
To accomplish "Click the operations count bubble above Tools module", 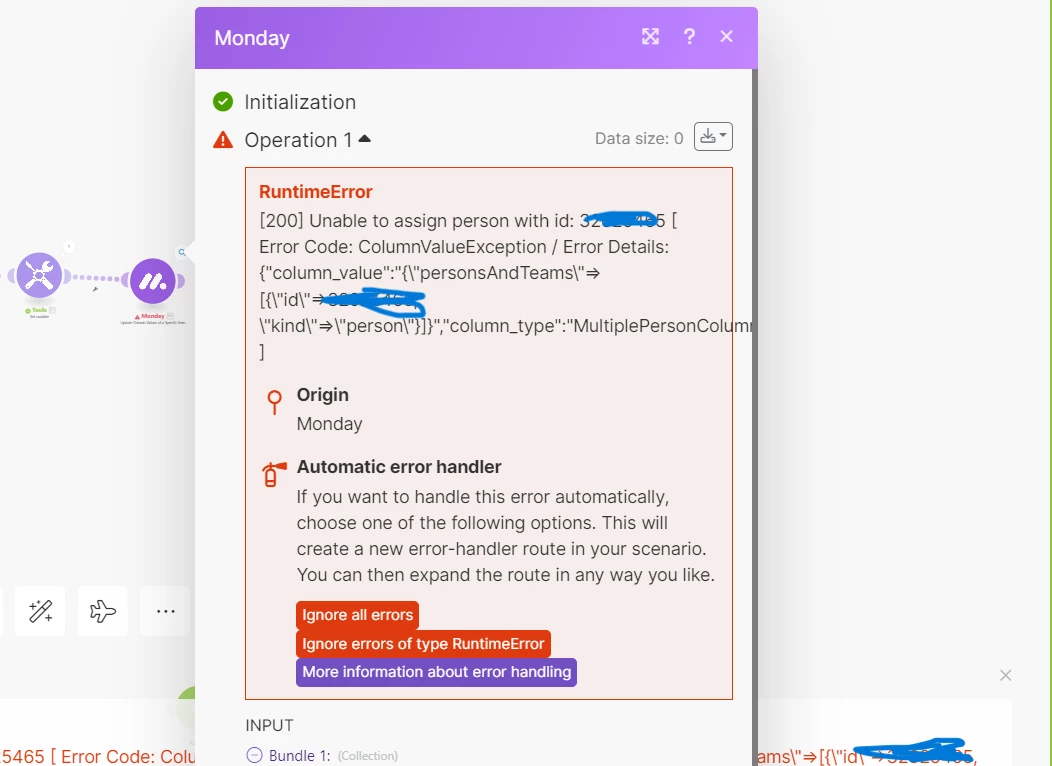I will 68,247.
